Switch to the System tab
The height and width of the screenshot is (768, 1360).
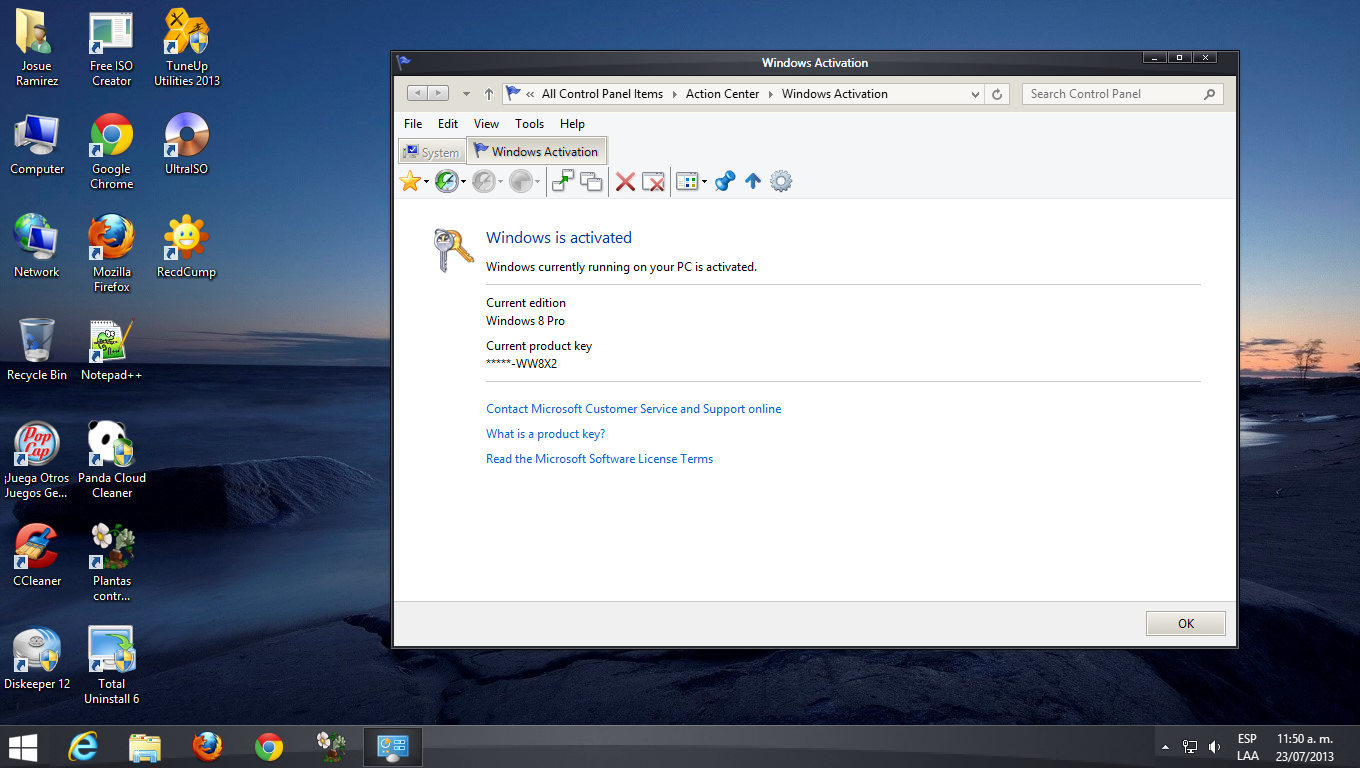coord(432,152)
